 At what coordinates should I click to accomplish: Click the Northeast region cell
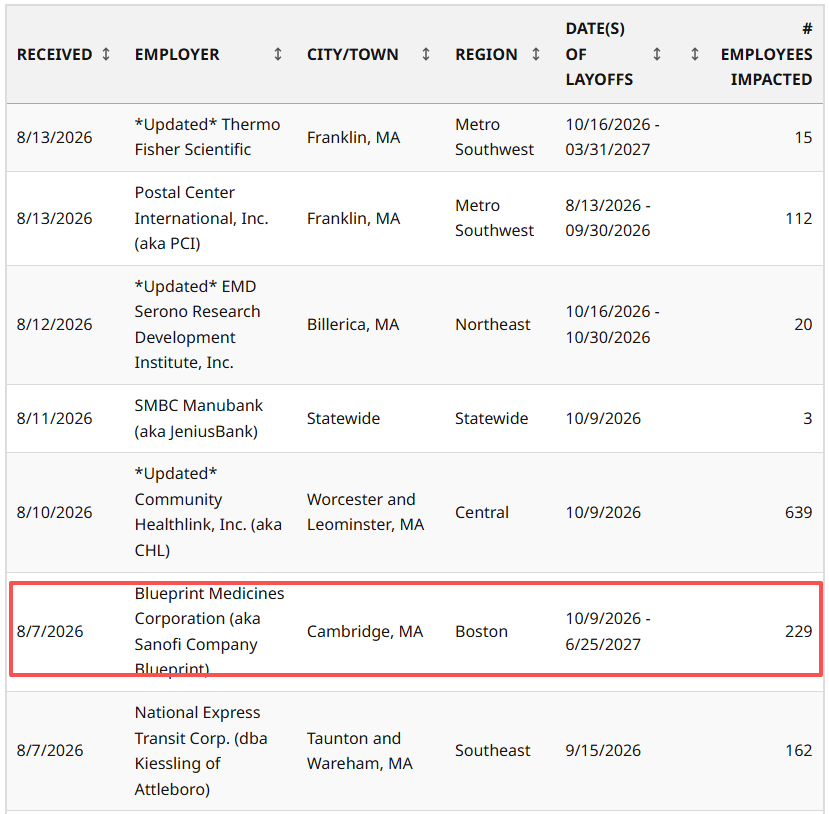492,324
